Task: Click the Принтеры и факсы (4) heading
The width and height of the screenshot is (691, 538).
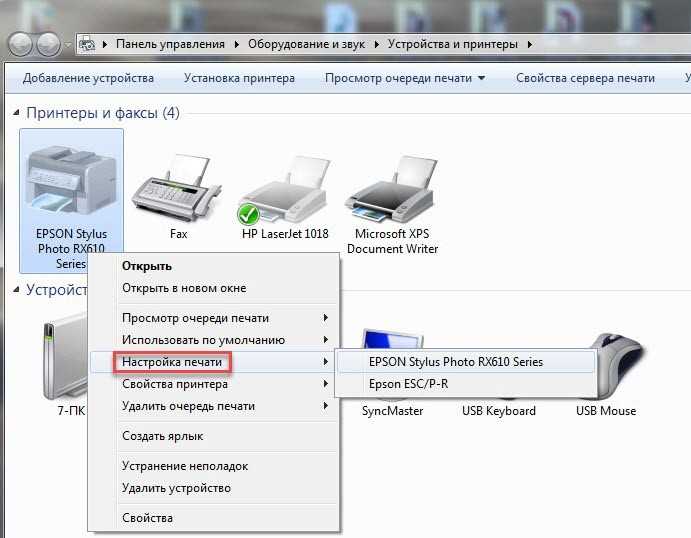Action: [x=103, y=113]
